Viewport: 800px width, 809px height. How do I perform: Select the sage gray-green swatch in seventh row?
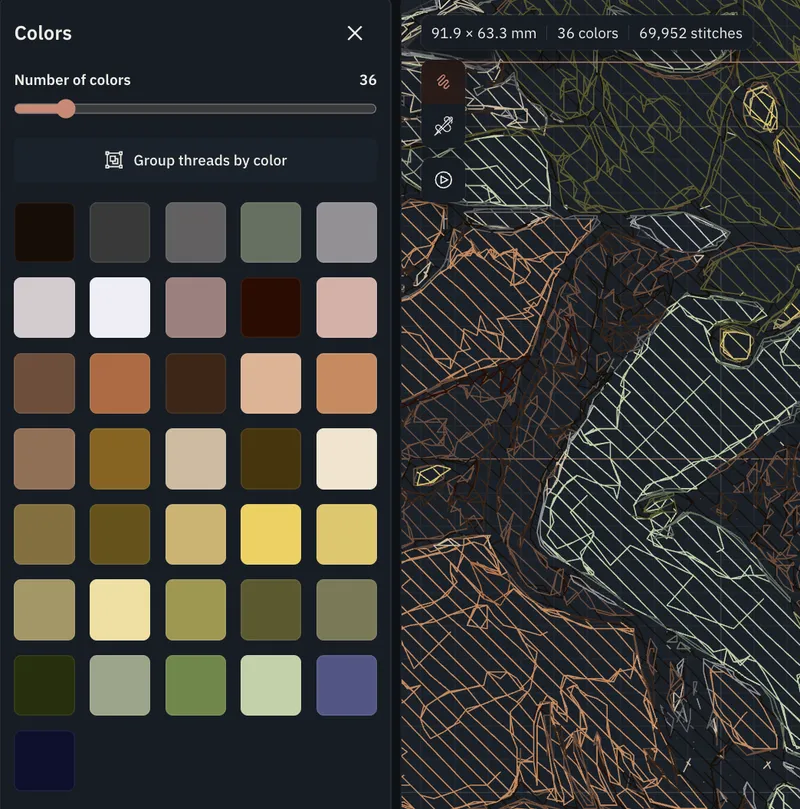[x=120, y=685]
